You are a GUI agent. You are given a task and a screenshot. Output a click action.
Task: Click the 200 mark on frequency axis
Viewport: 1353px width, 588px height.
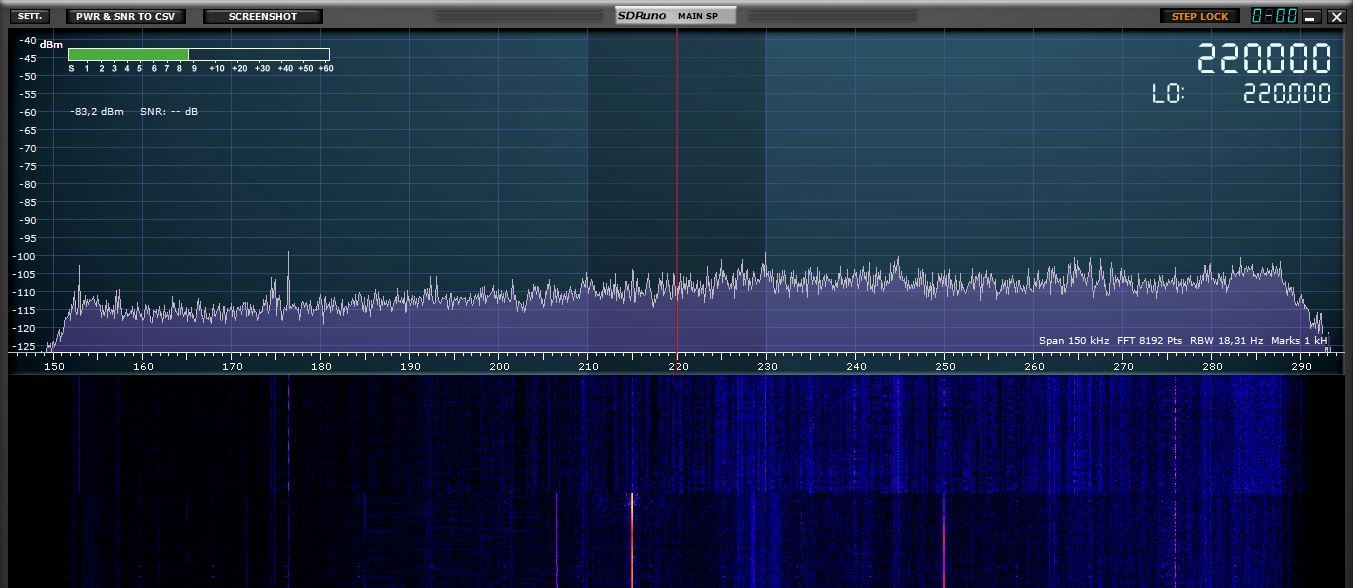[x=500, y=366]
